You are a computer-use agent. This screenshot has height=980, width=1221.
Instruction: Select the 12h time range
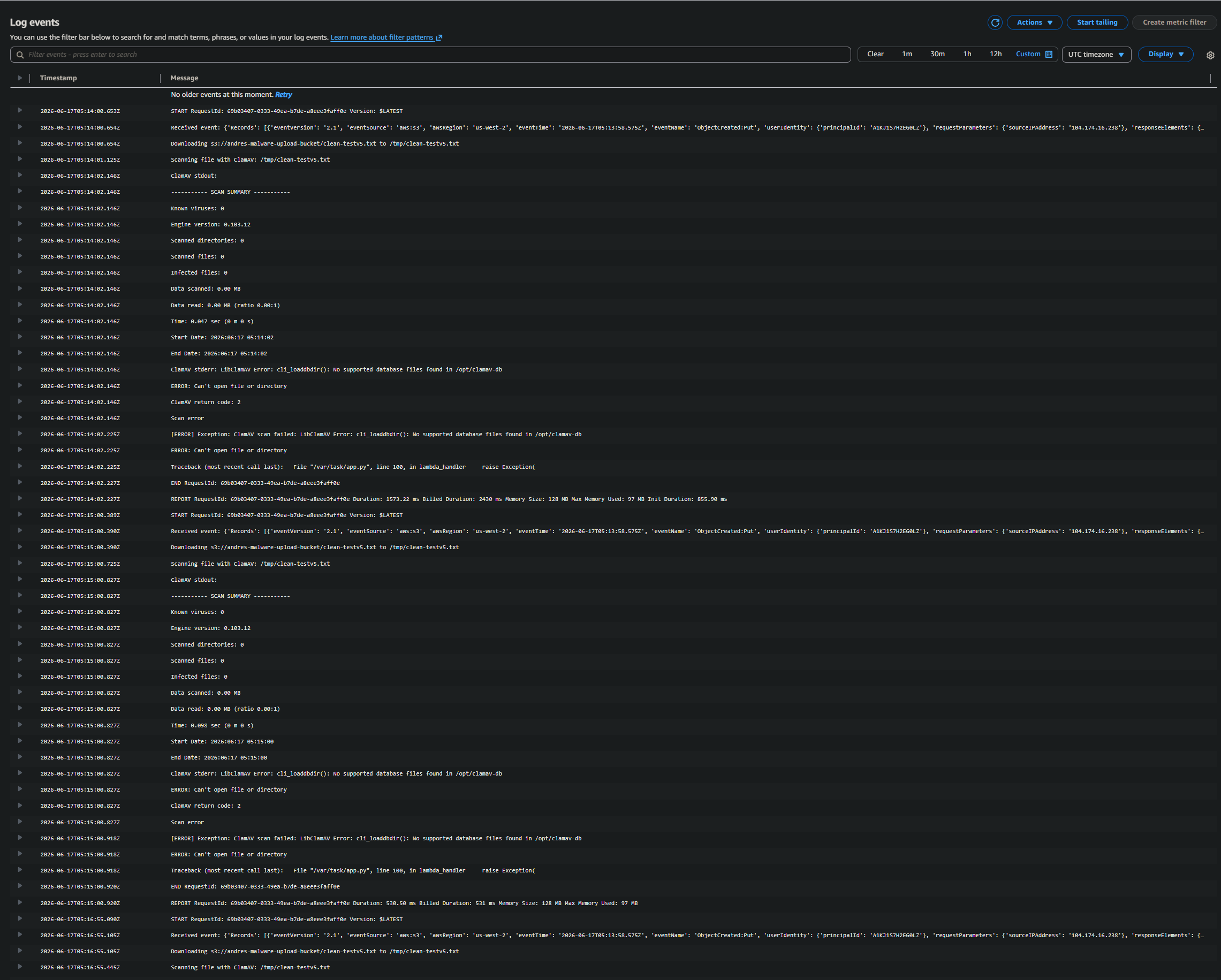(x=996, y=55)
